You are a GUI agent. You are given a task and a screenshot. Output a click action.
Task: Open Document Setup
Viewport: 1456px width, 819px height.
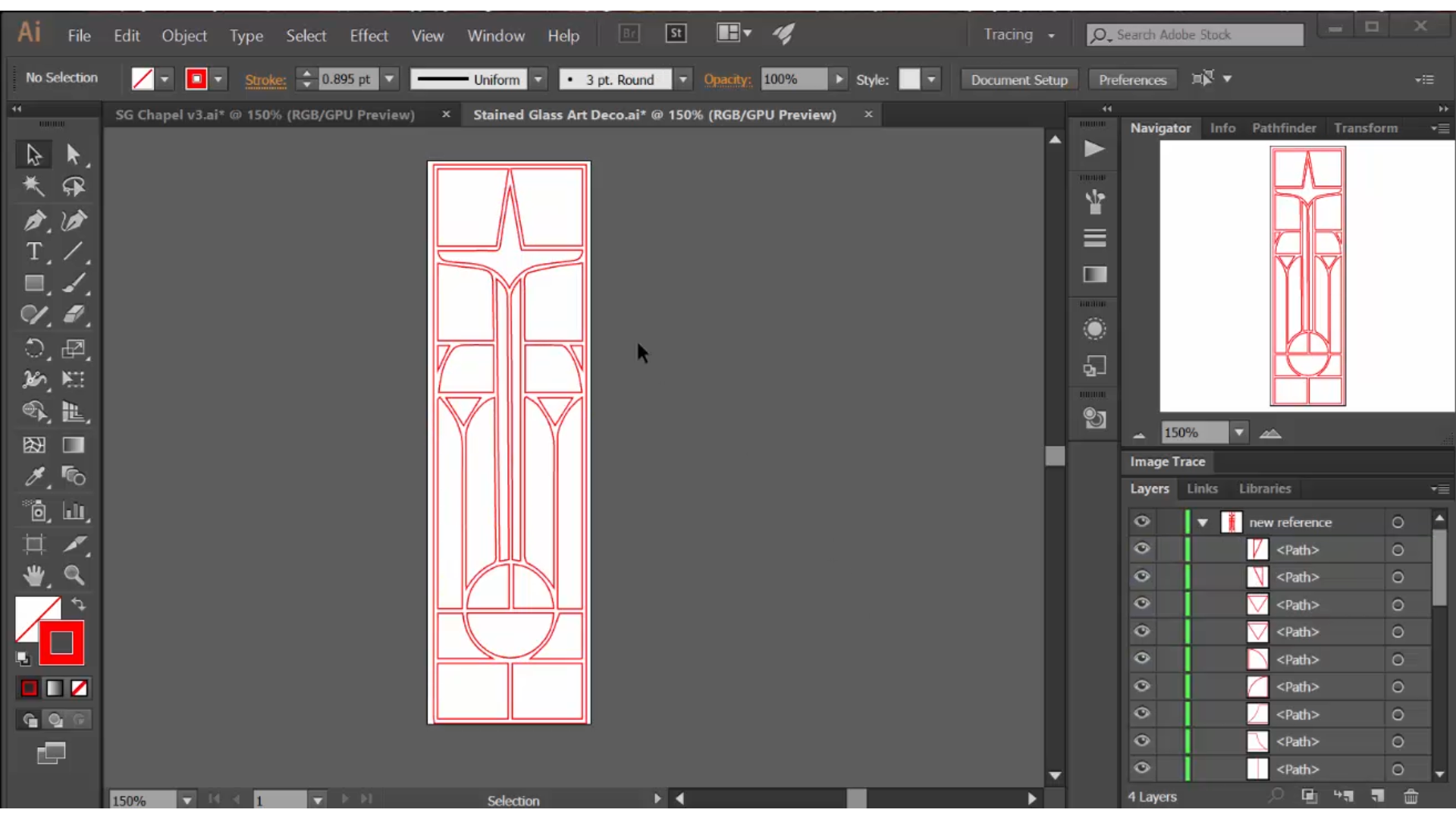click(1018, 79)
